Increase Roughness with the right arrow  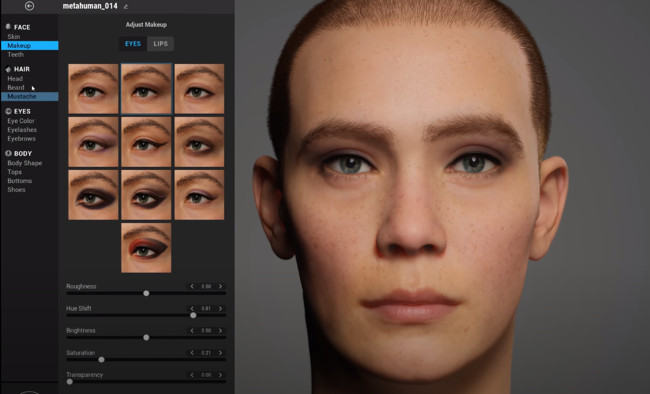tap(221, 286)
